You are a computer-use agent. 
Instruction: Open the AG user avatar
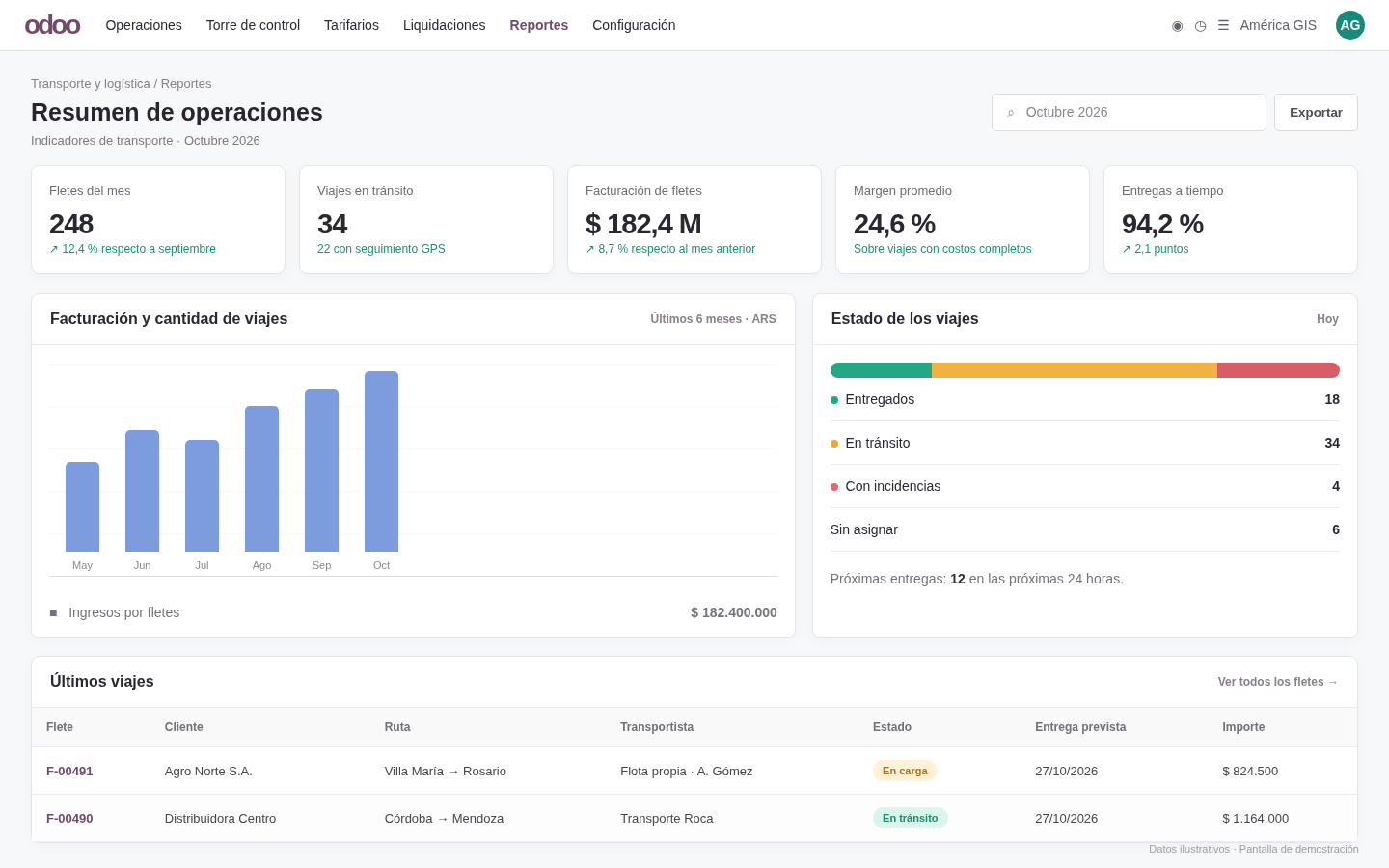(x=1350, y=25)
